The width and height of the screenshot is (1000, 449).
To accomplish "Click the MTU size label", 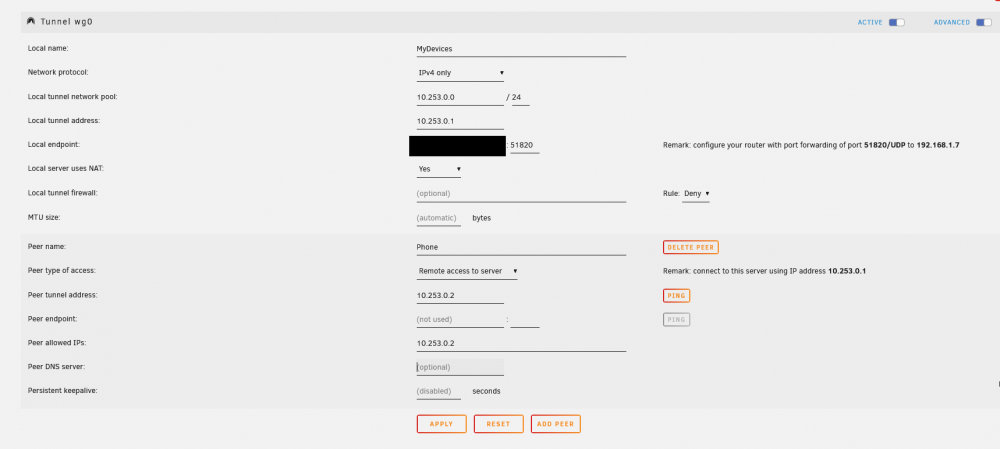I will 42,217.
